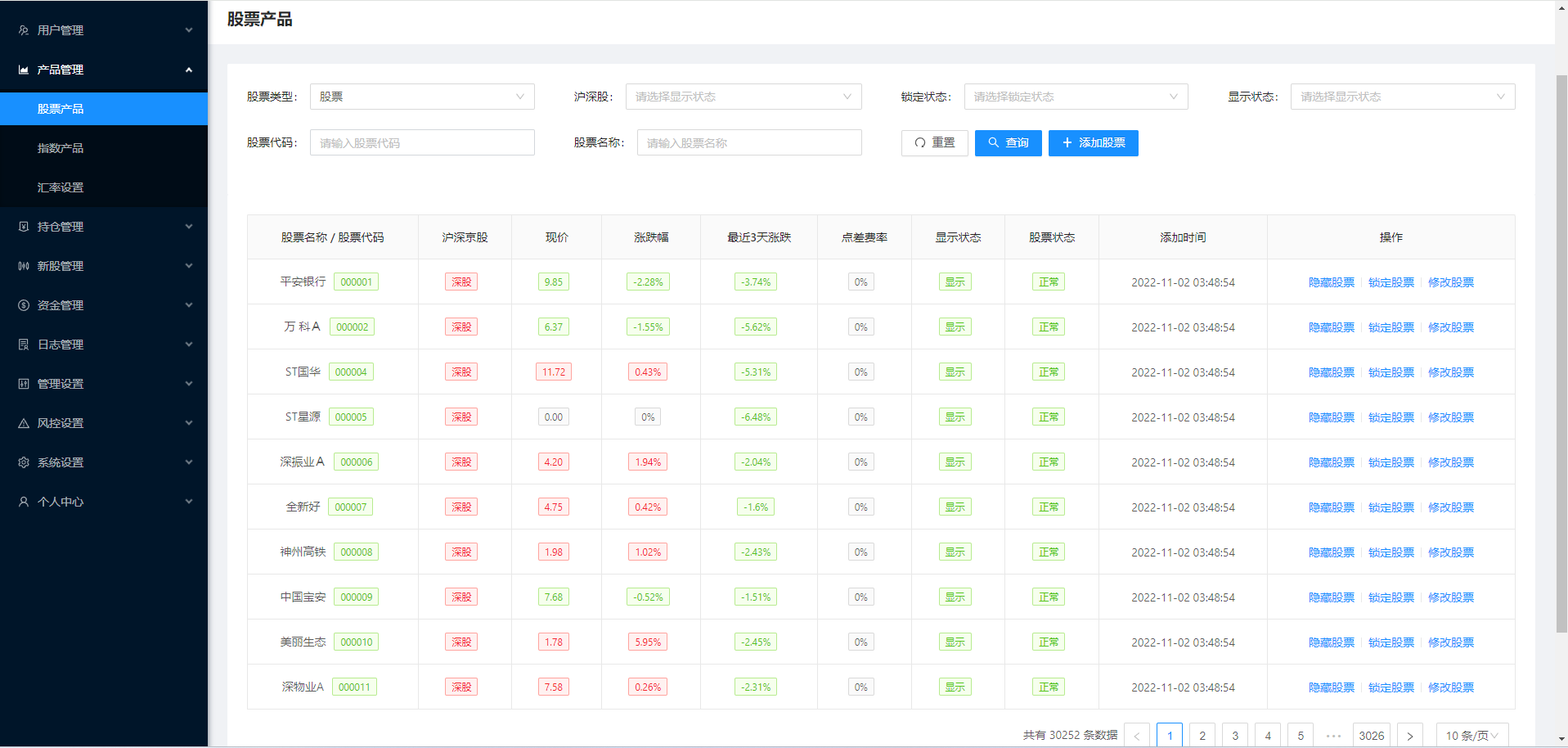
Task: Click the 个人中心 person icon
Action: pos(24,502)
